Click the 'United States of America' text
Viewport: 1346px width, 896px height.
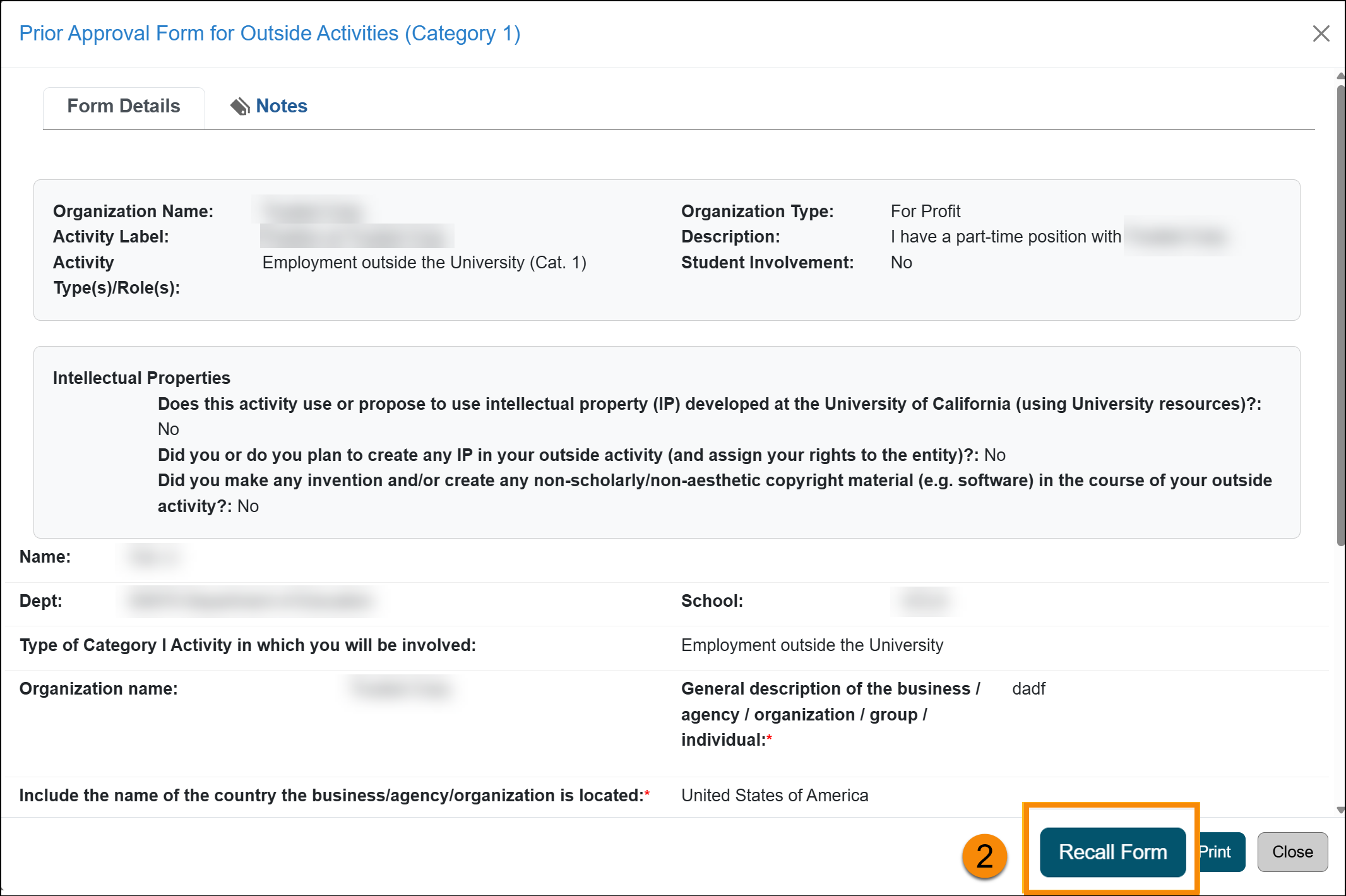775,795
